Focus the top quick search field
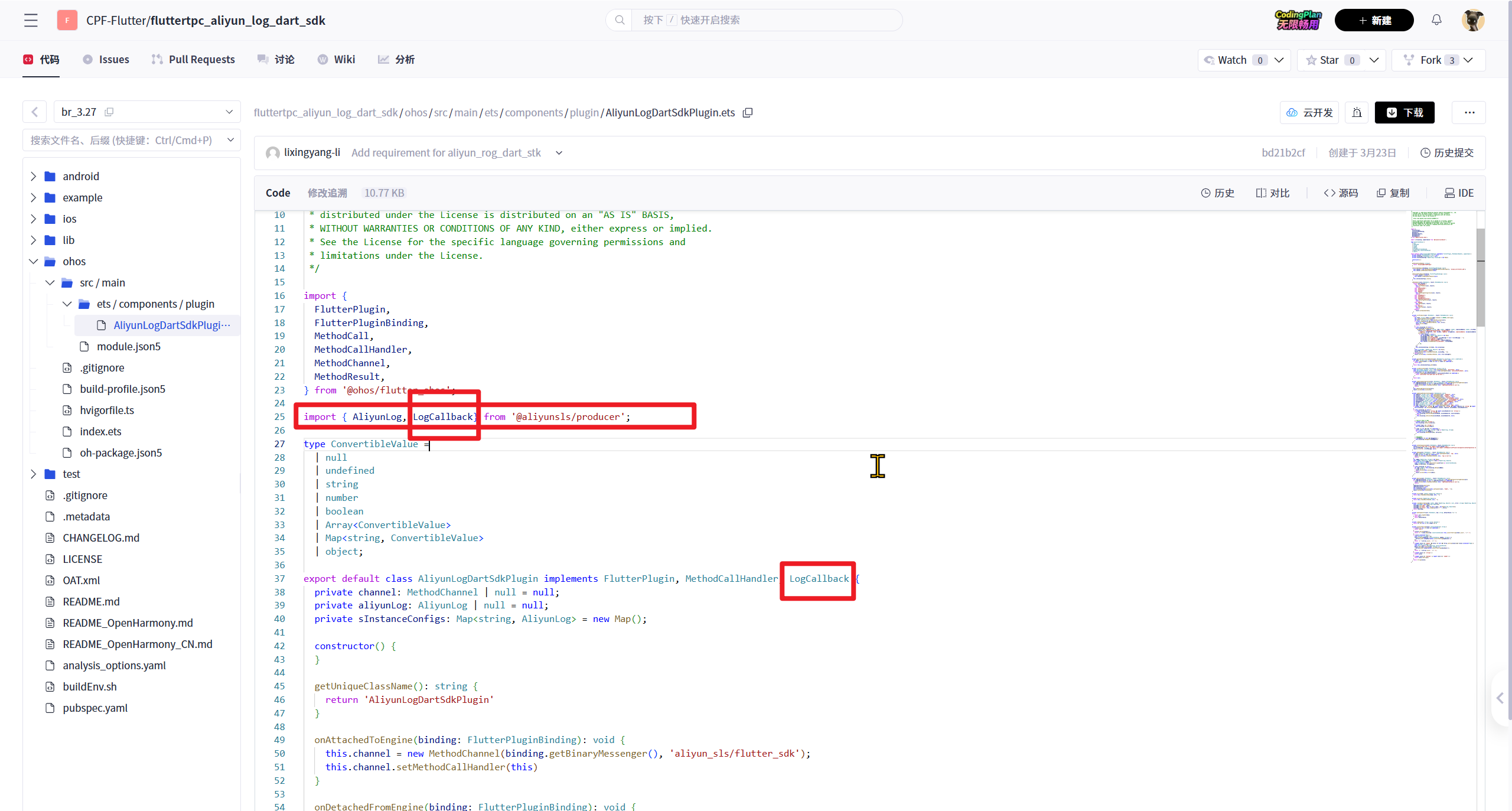Screen dimensions: 1512x811 click(767, 20)
